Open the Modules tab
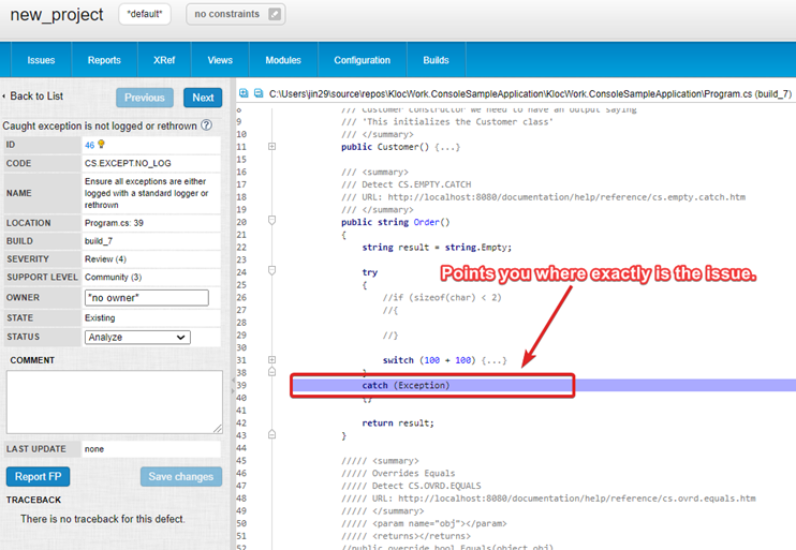 point(283,60)
